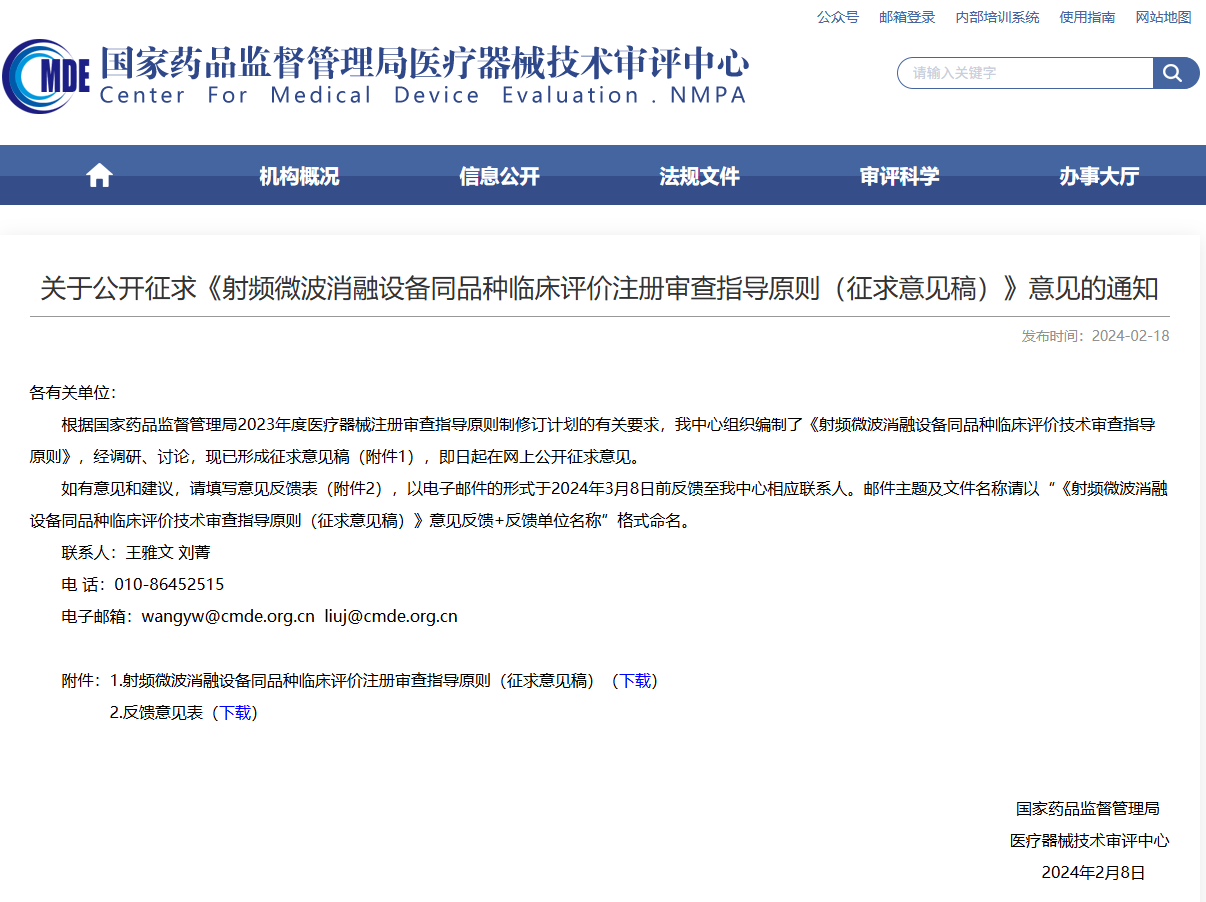The width and height of the screenshot is (1206, 902).
Task: Open the 法规文件 menu
Action: [x=699, y=176]
